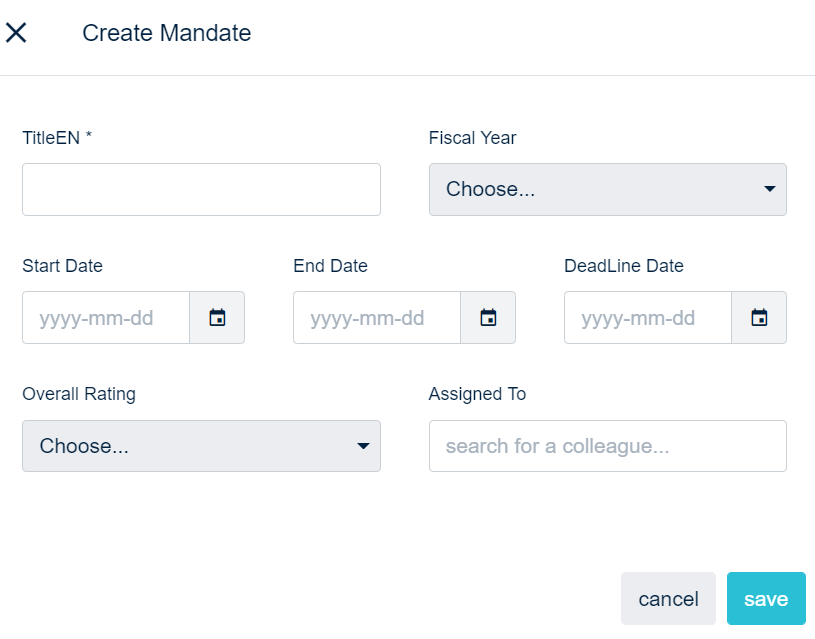The image size is (815, 639).
Task: Click the End Date label text
Action: click(x=330, y=266)
